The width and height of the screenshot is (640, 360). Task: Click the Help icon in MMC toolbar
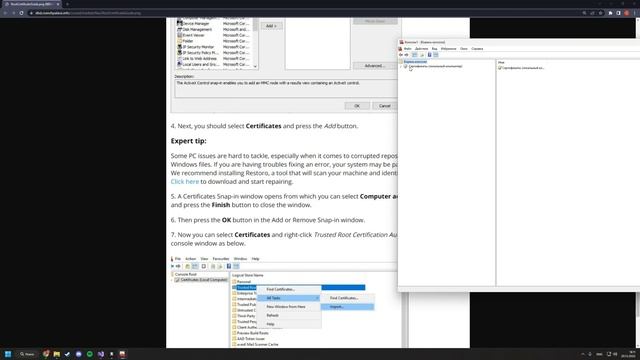(429, 55)
